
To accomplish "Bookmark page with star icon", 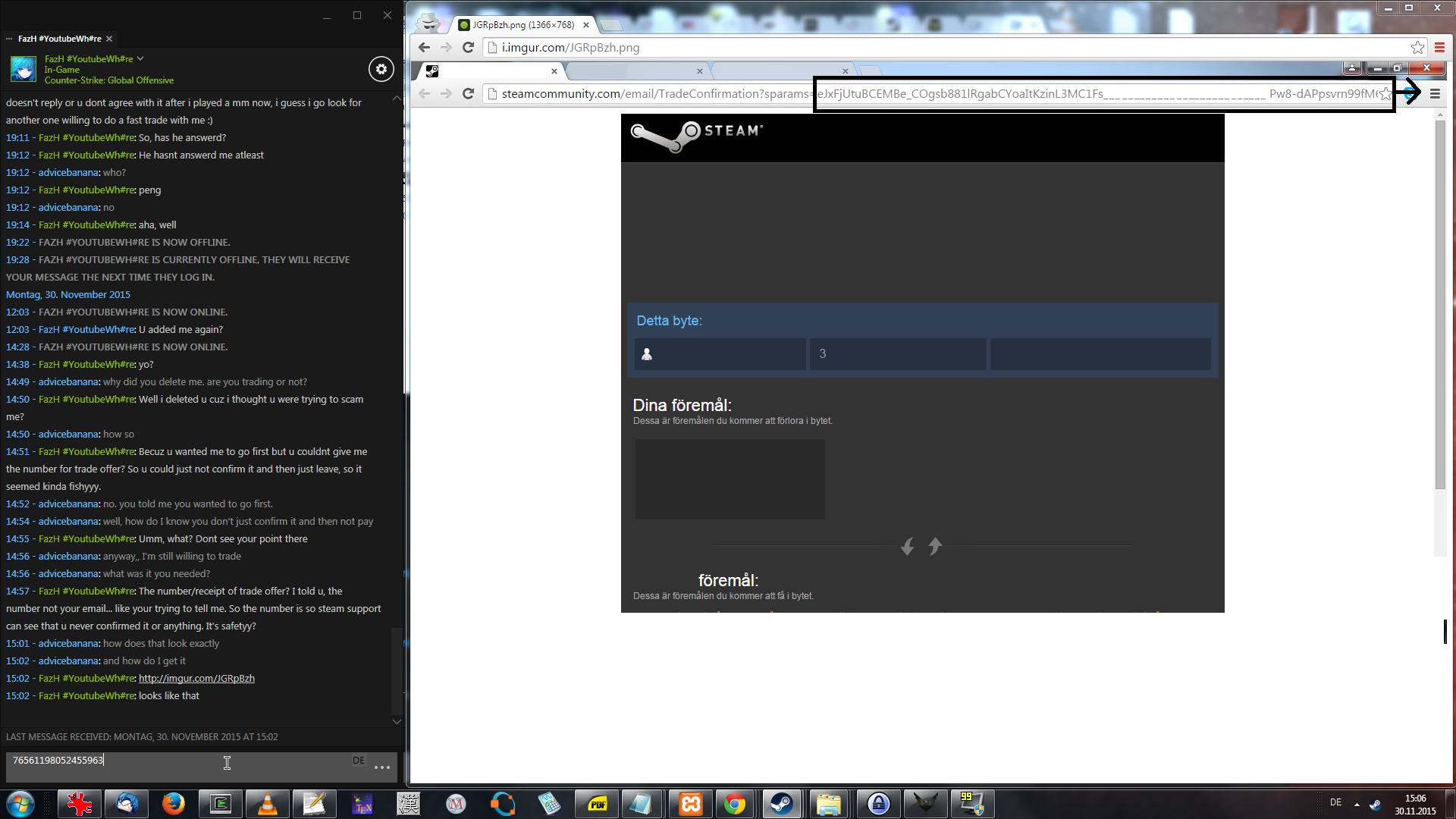I will point(1417,48).
